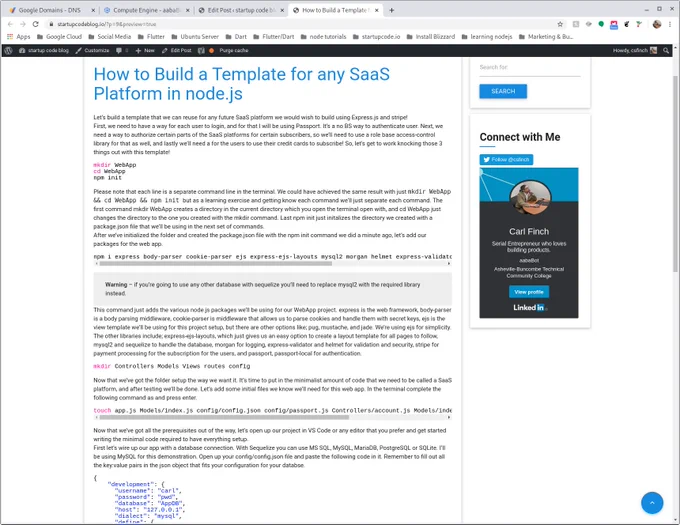This screenshot has height=525, width=680.
Task: Switch to Compute Engine tab
Action: (146, 10)
